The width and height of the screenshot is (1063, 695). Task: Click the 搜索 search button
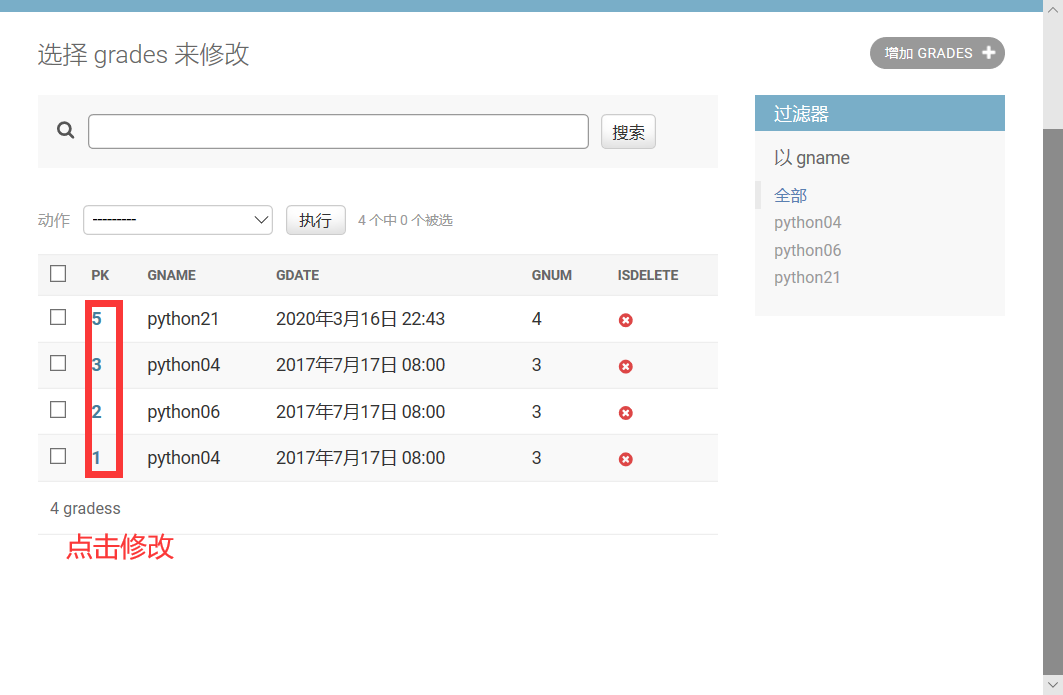click(628, 132)
